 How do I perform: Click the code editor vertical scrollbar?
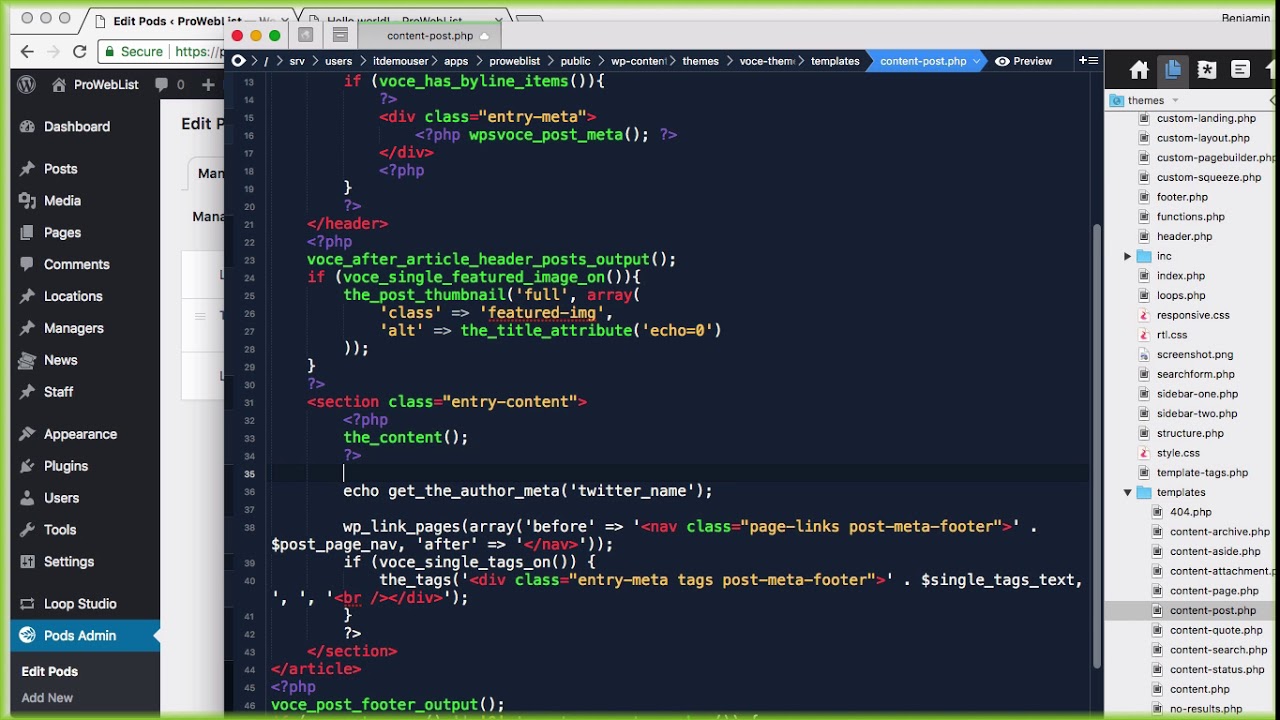[1097, 445]
